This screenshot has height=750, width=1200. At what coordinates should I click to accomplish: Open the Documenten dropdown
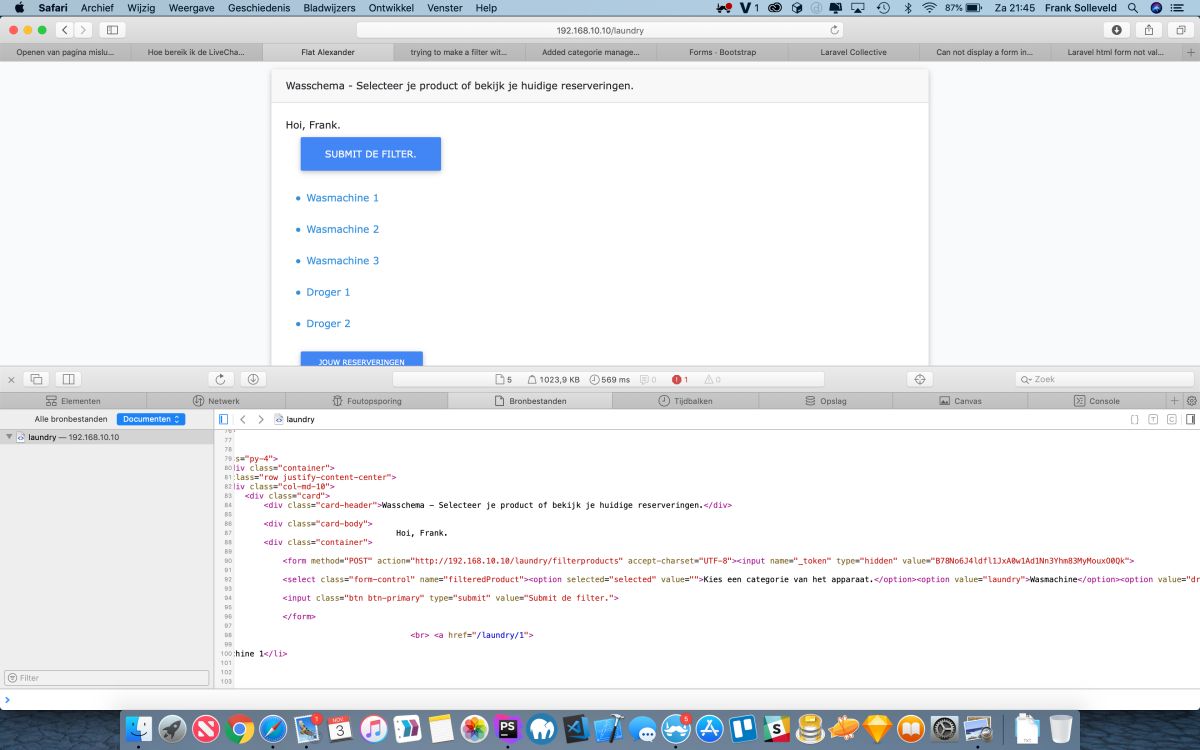pos(151,419)
